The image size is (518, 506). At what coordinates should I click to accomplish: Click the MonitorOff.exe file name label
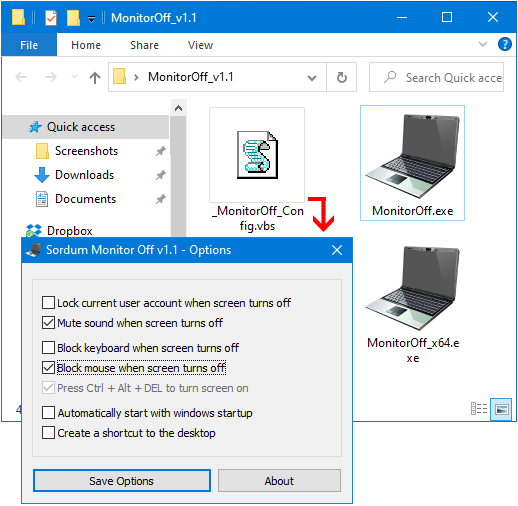click(412, 211)
